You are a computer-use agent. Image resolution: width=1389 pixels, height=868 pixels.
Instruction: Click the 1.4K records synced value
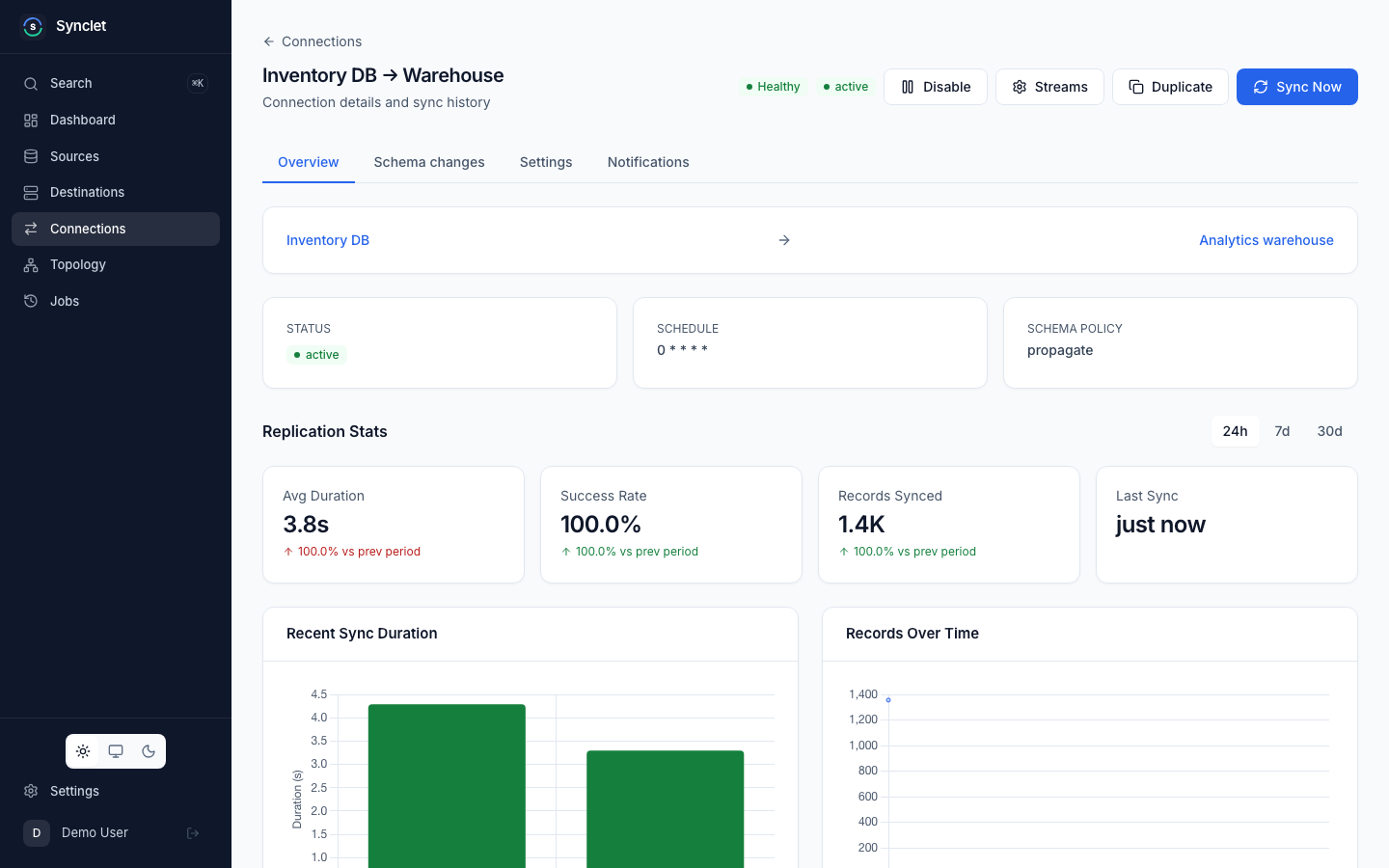pos(861,525)
